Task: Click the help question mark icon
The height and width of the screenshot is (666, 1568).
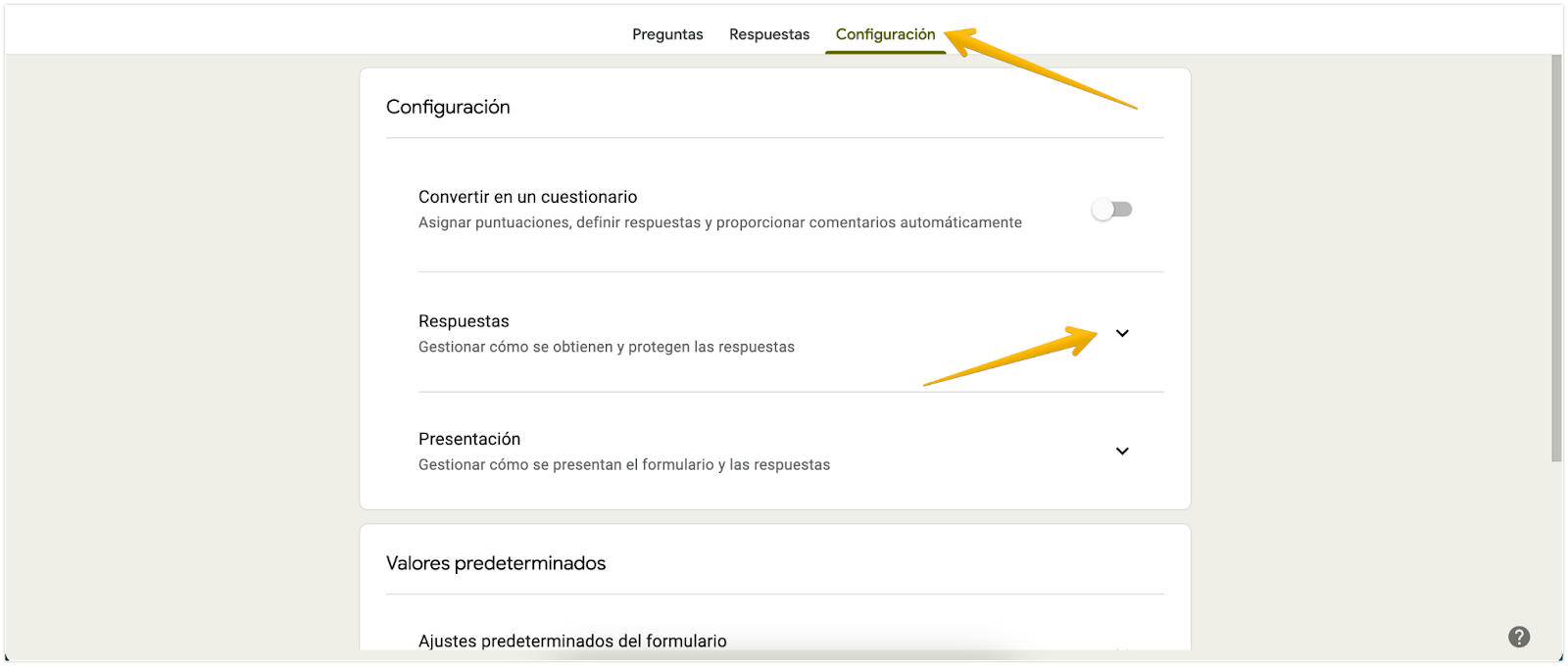Action: click(1518, 638)
